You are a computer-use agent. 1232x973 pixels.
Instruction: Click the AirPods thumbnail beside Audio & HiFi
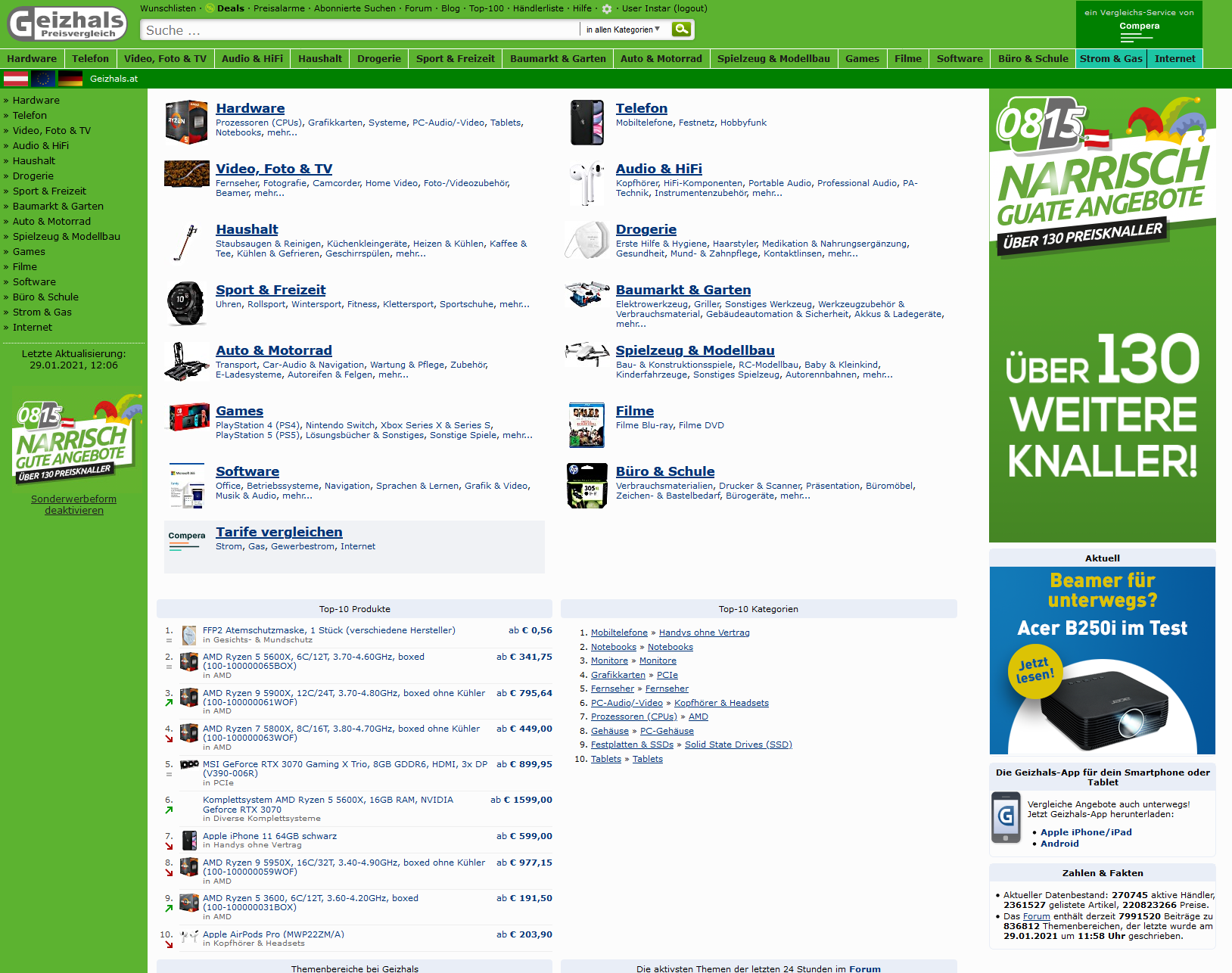coord(587,182)
